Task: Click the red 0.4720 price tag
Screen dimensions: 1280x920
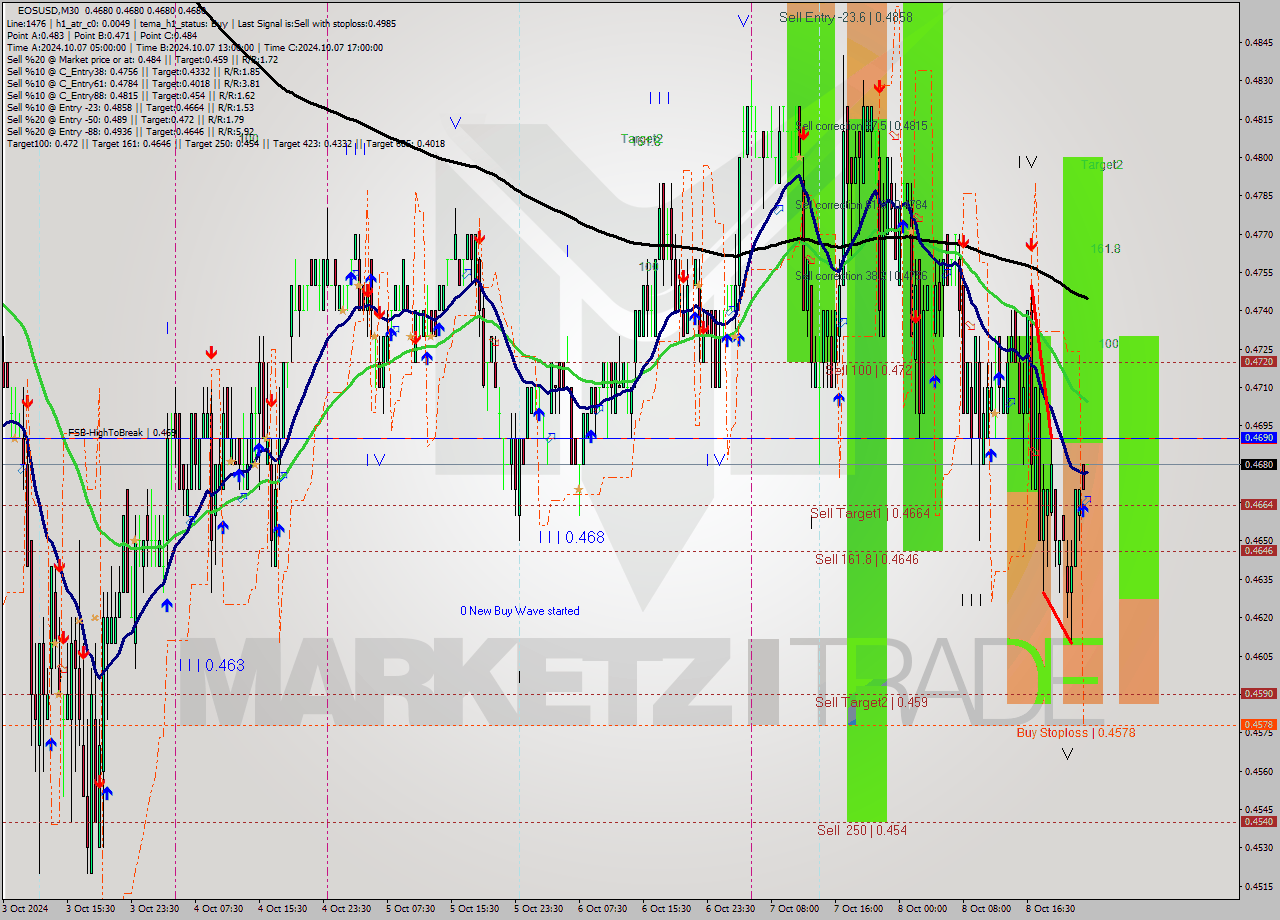Action: point(1257,362)
